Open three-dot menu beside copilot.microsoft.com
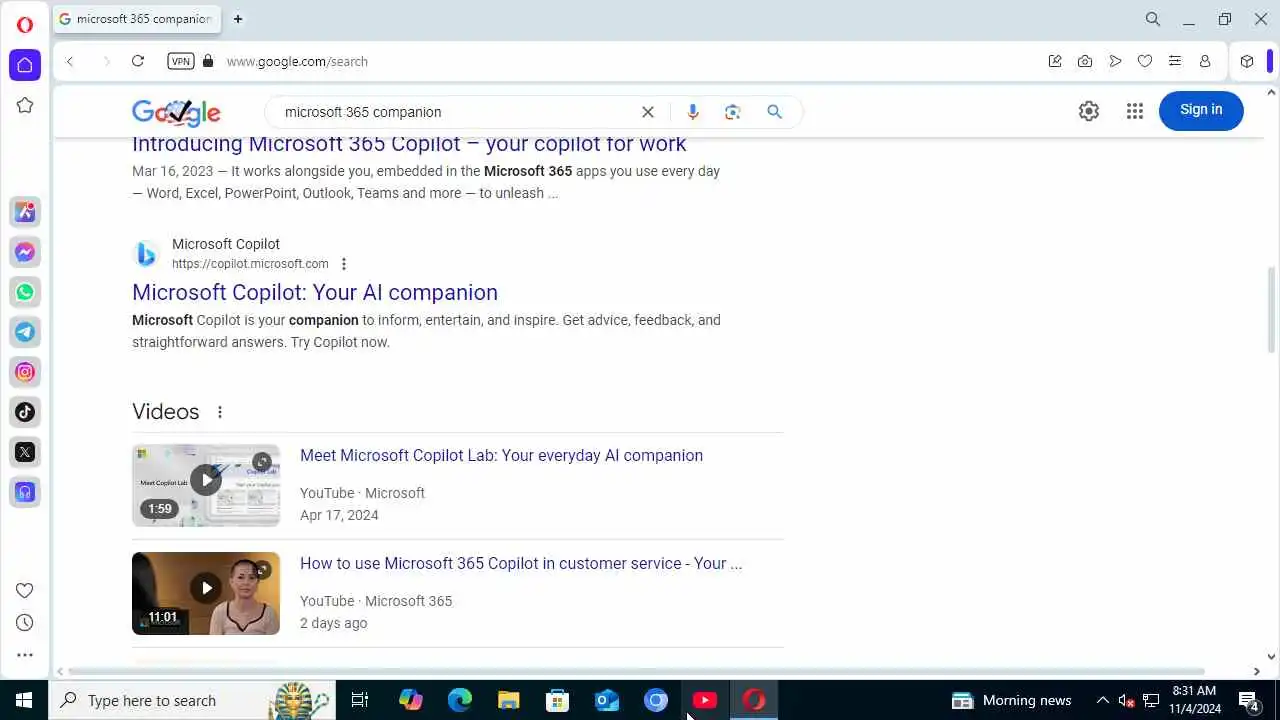The image size is (1280, 720). tap(344, 264)
